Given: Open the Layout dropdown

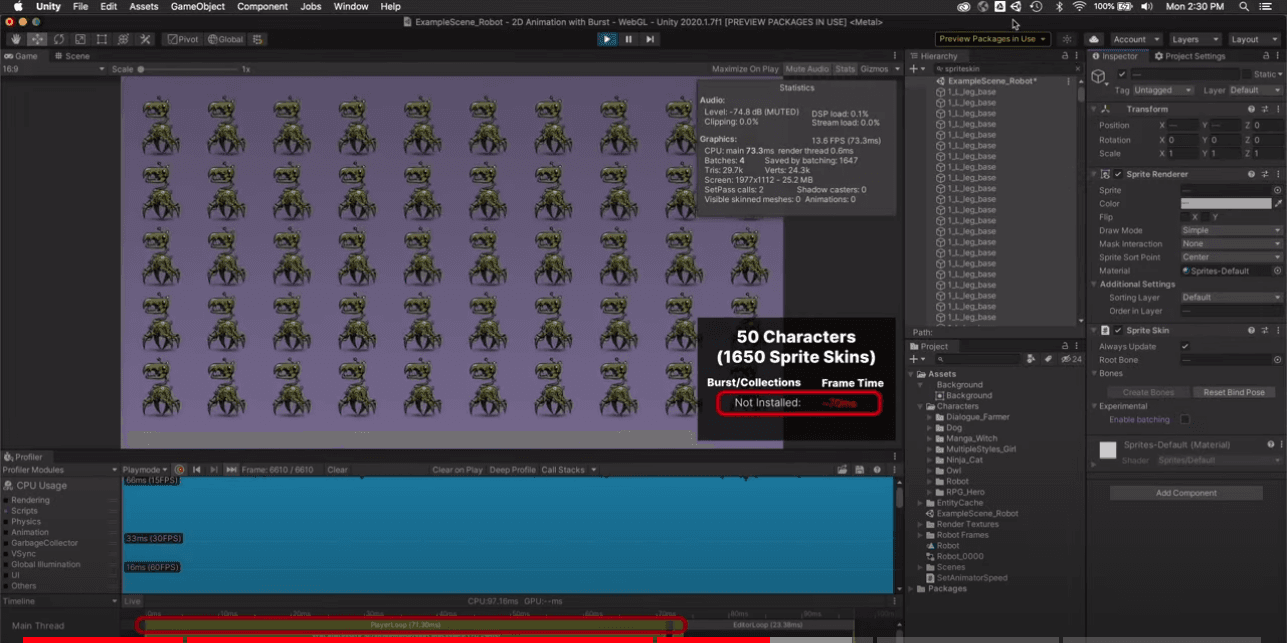Looking at the screenshot, I should tap(1252, 39).
